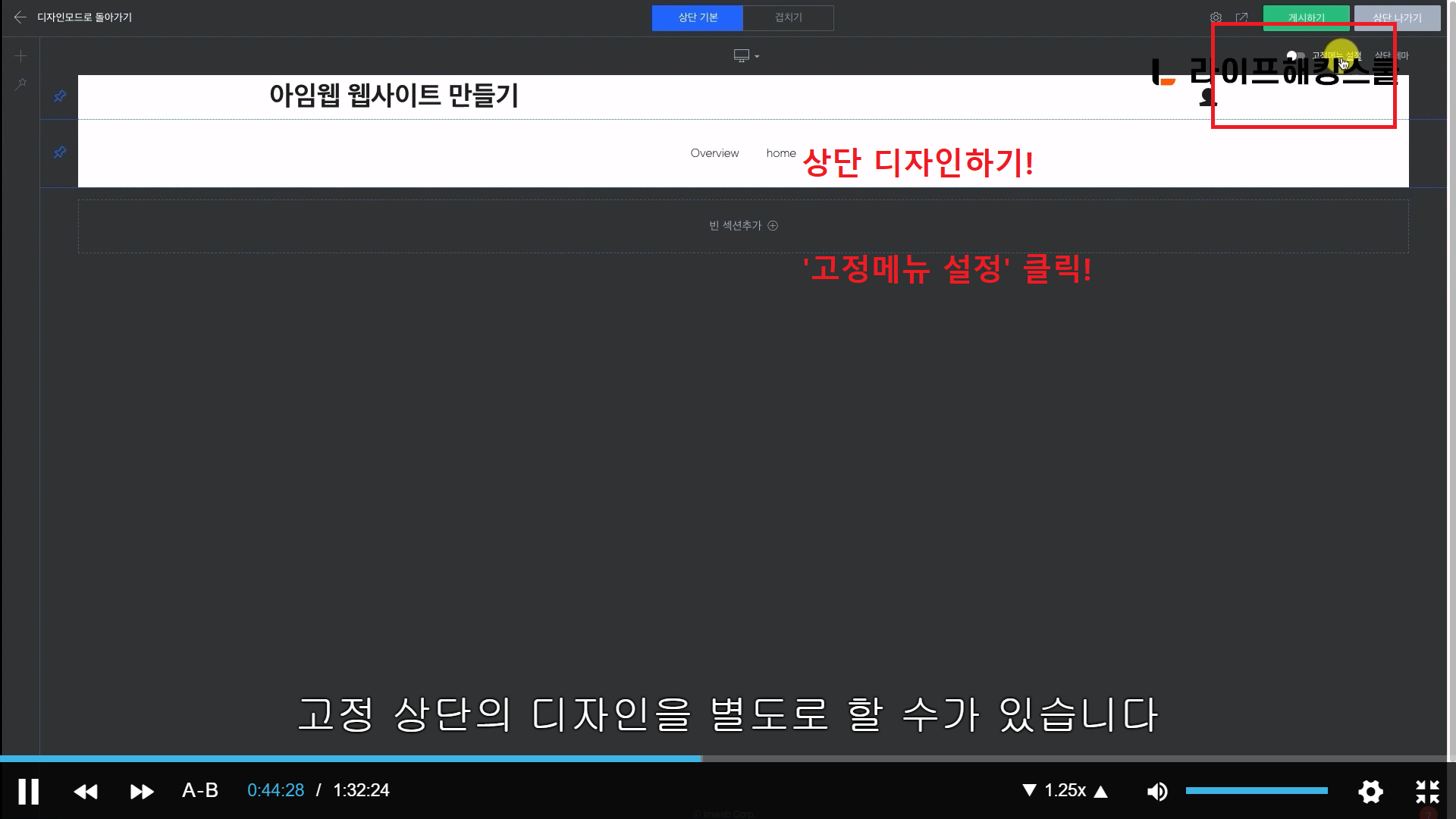
Task: Switch to the 겹치기 tab
Action: 788,17
